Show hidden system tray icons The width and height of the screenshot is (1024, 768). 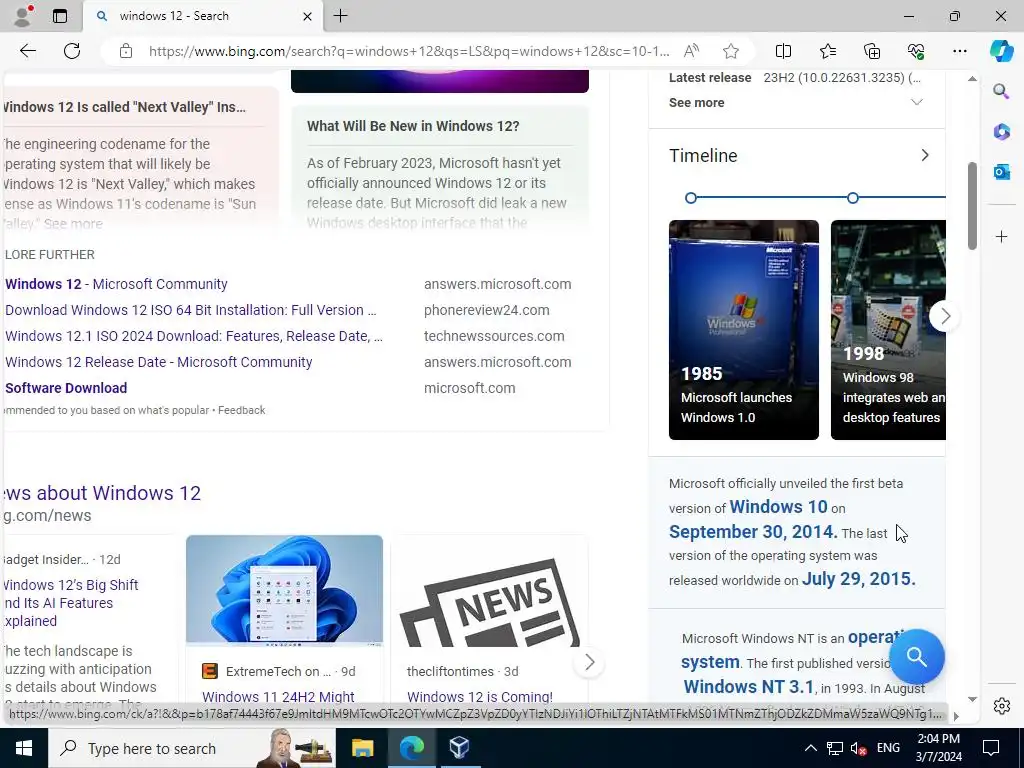coord(810,748)
